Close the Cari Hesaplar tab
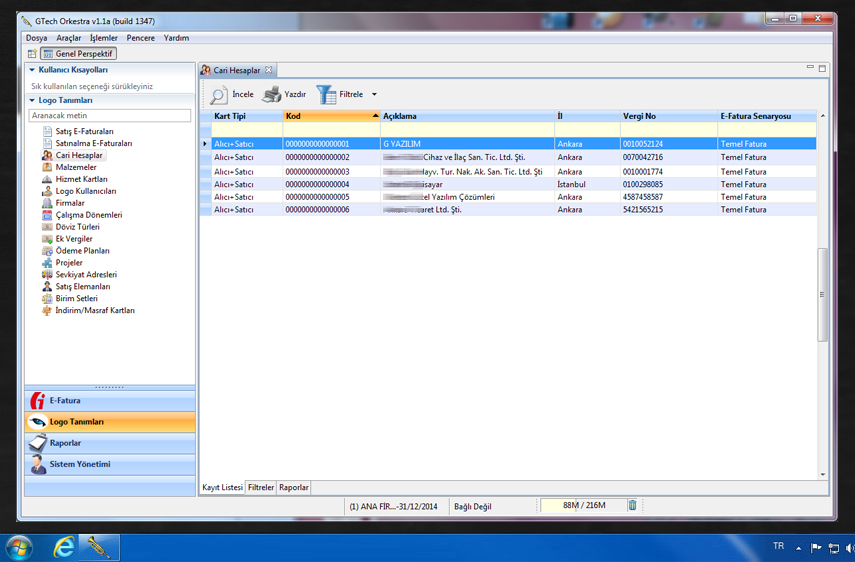855x562 pixels. (269, 71)
